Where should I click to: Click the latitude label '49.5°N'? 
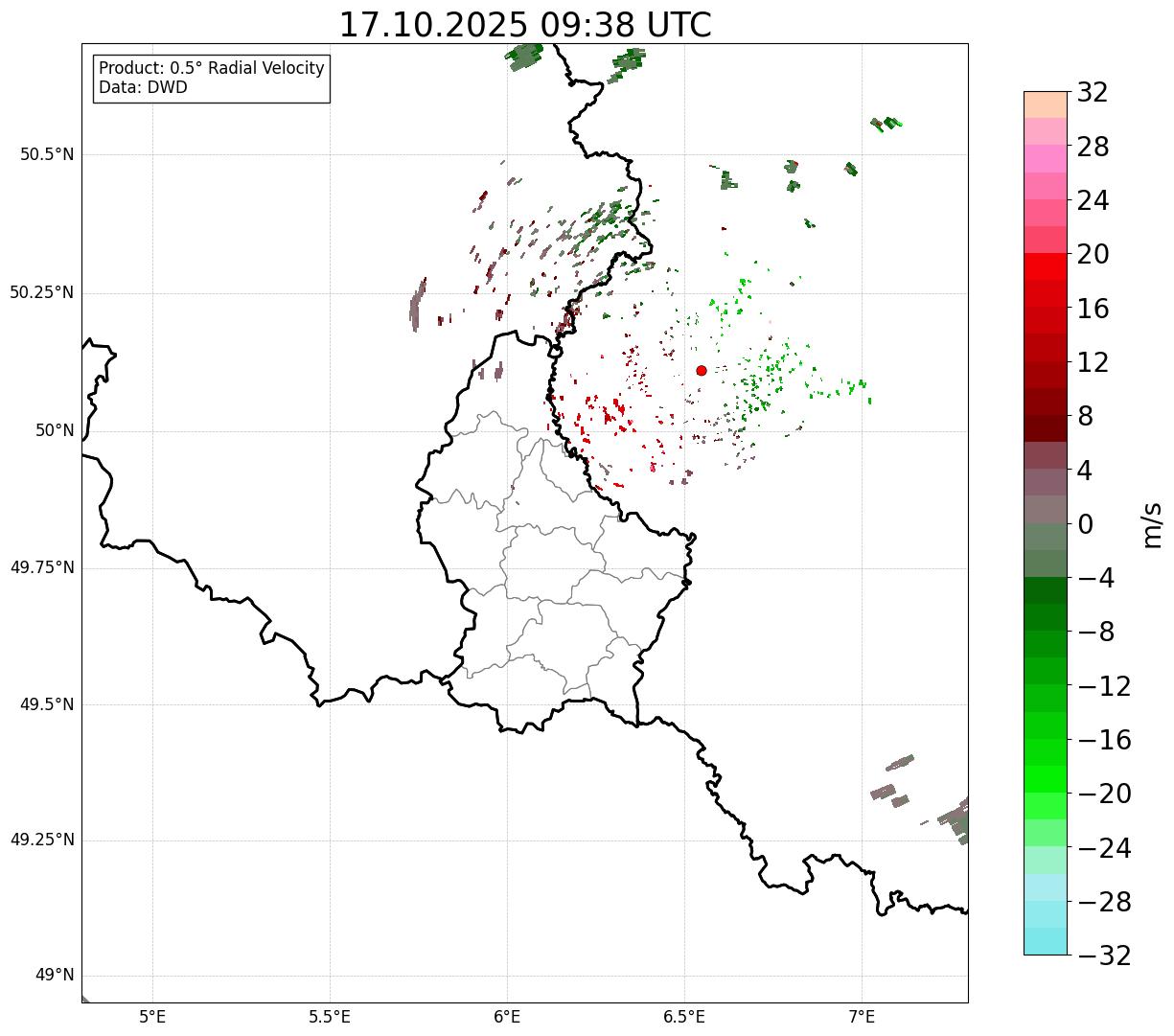pyautogui.click(x=48, y=704)
